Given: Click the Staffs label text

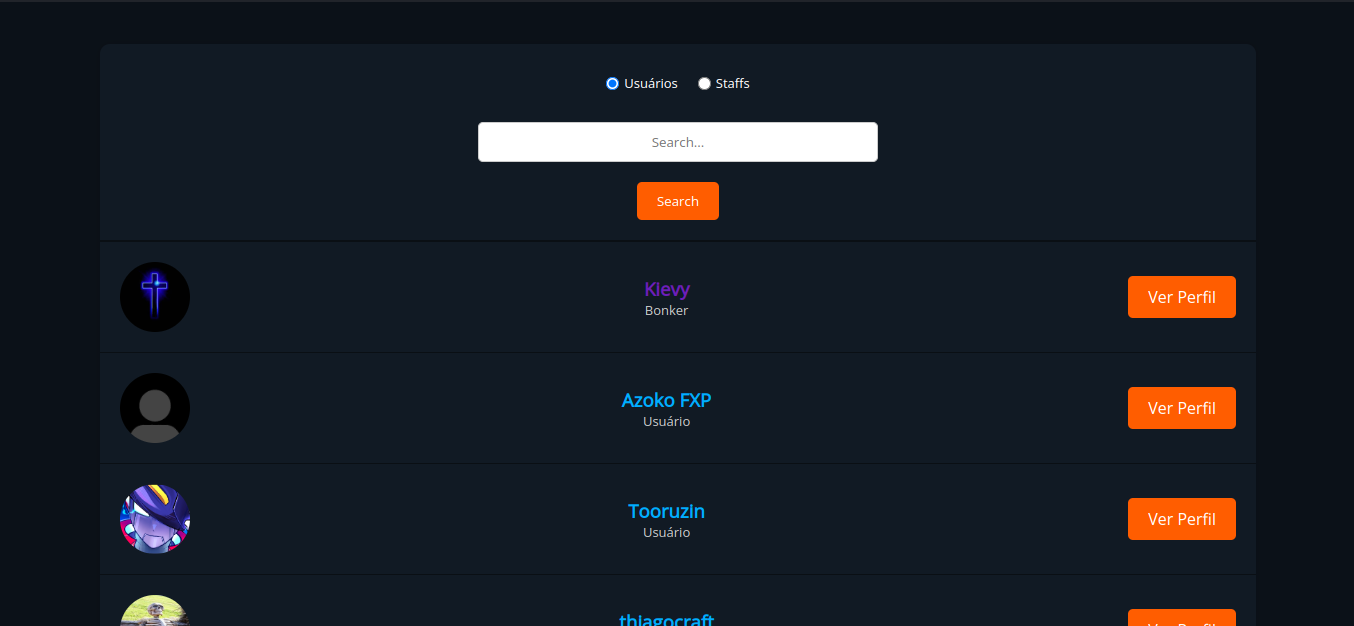Looking at the screenshot, I should pyautogui.click(x=733, y=84).
